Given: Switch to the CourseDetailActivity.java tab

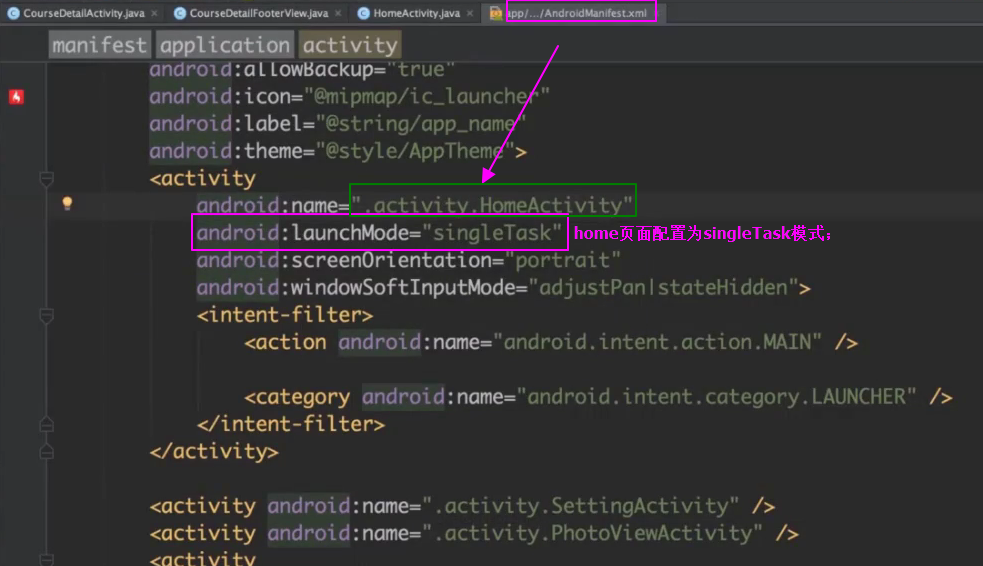Looking at the screenshot, I should [x=83, y=13].
